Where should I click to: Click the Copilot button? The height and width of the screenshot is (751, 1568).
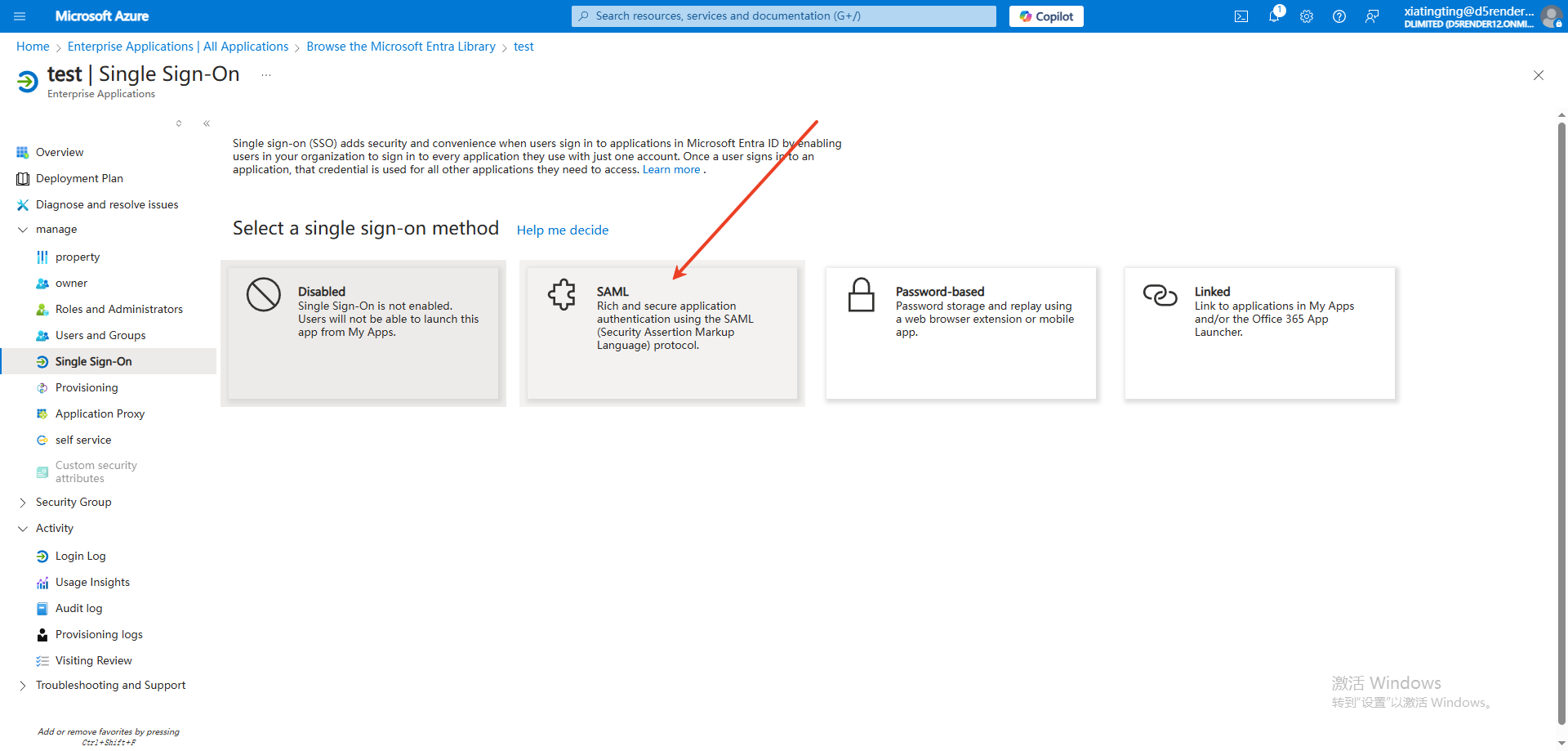point(1046,16)
